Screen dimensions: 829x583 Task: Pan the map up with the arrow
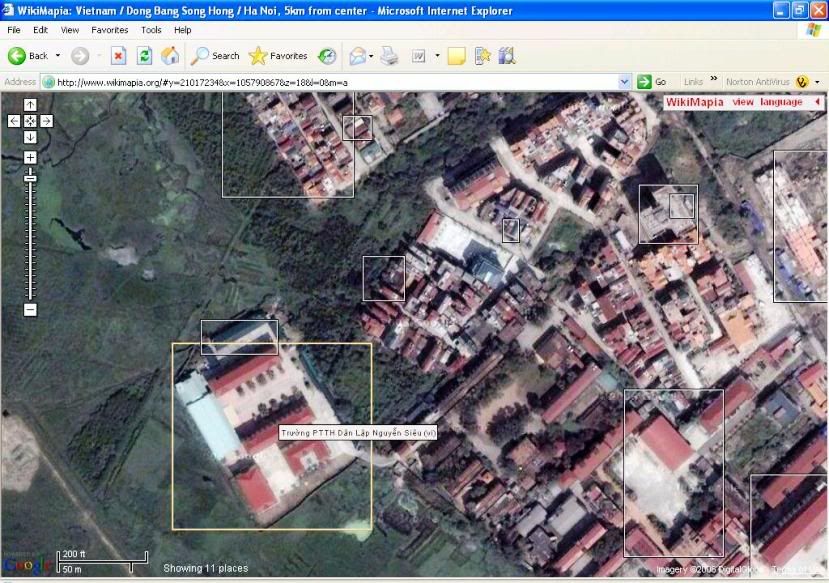point(30,105)
